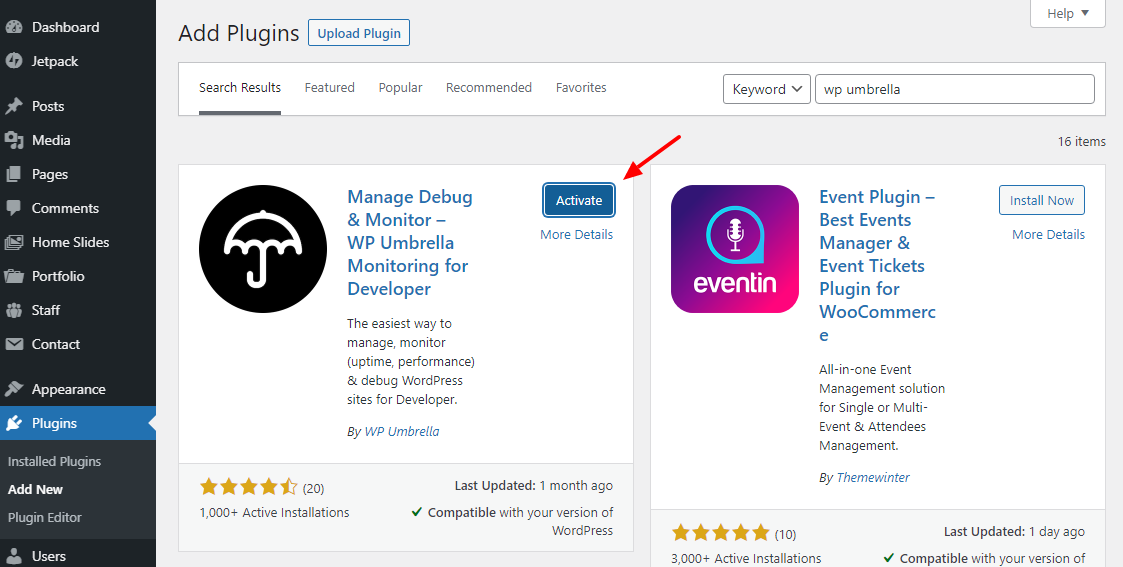This screenshot has width=1123, height=567.
Task: Click the Appearance paintbrush icon
Action: 14,389
